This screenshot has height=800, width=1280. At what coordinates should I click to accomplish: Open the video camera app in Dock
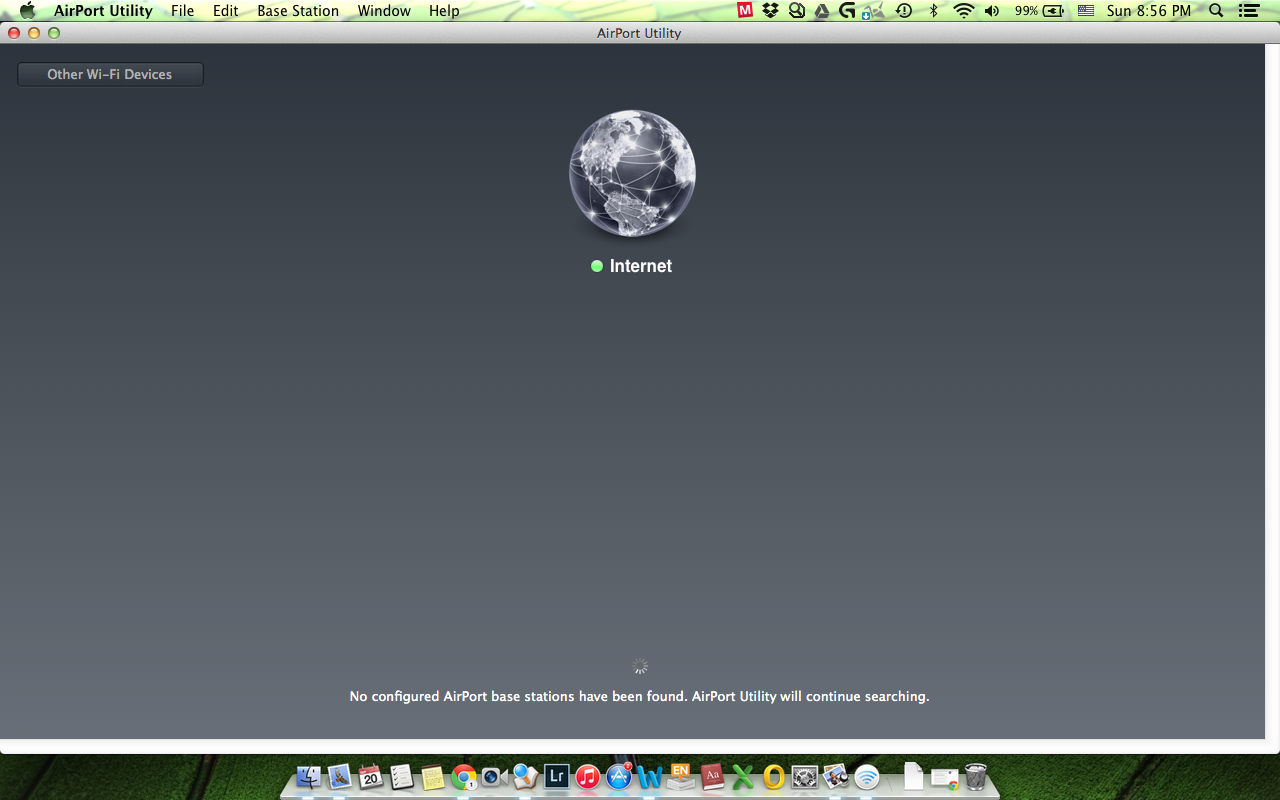click(x=495, y=777)
